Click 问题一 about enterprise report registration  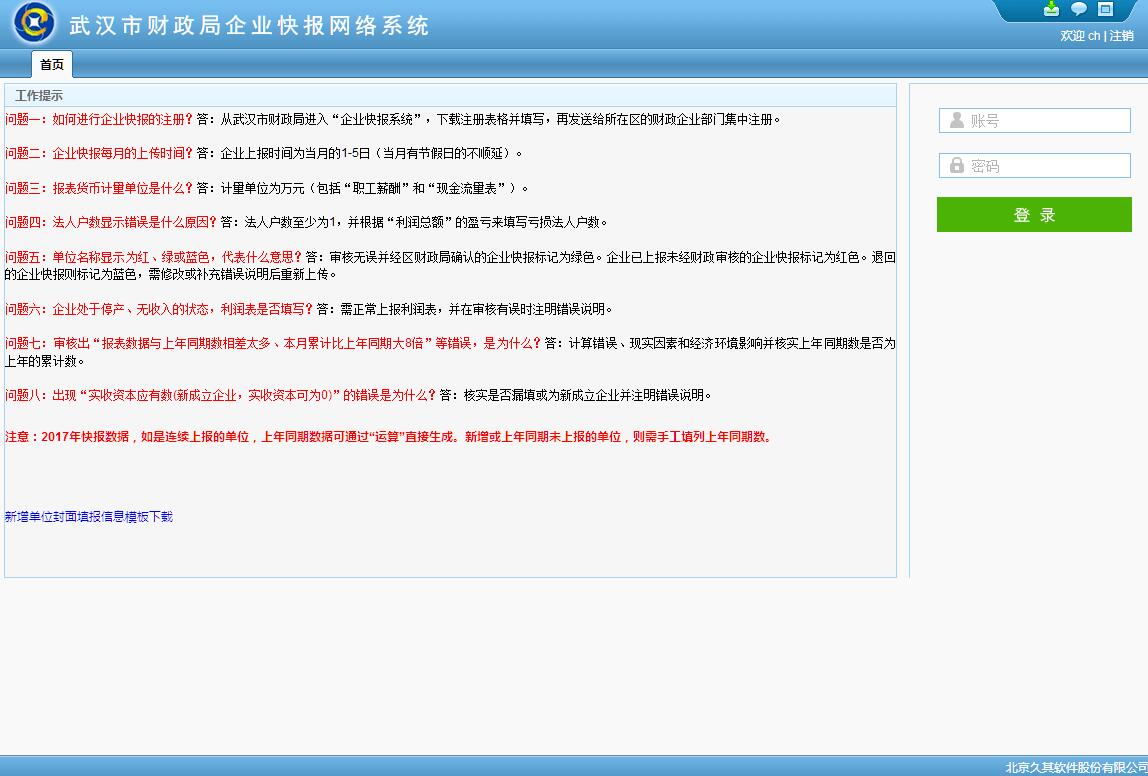pos(98,119)
